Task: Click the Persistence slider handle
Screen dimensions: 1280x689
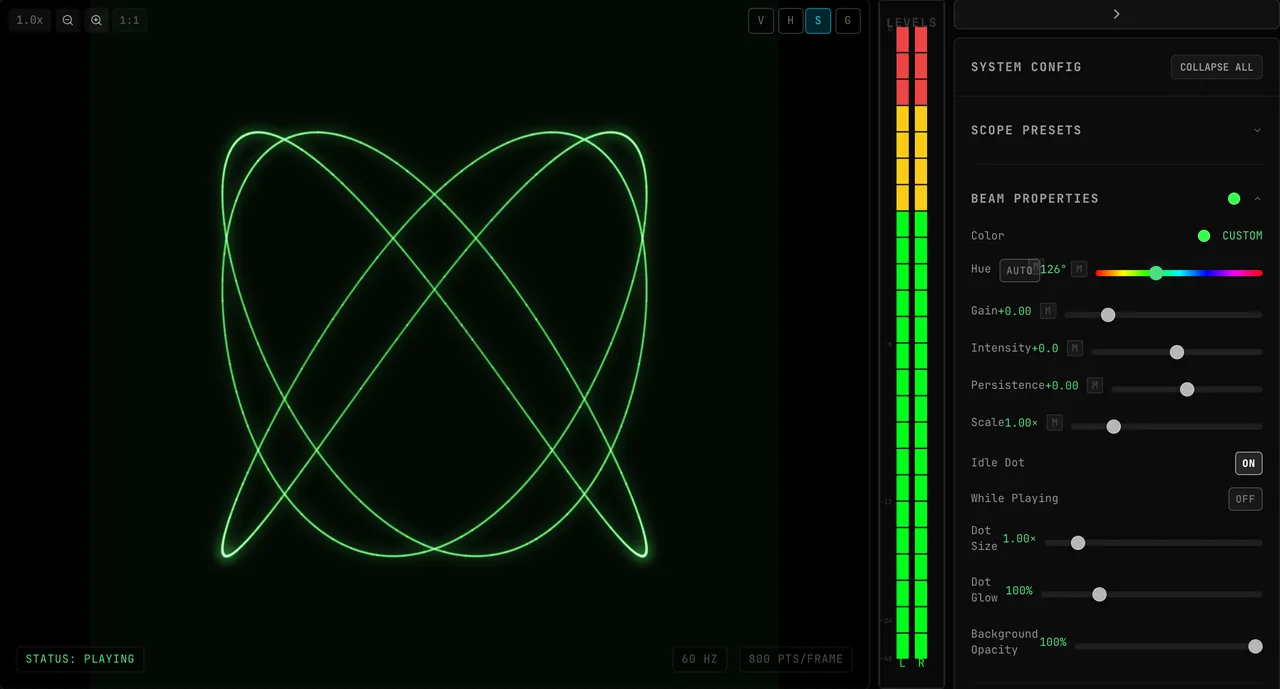Action: tap(1187, 389)
